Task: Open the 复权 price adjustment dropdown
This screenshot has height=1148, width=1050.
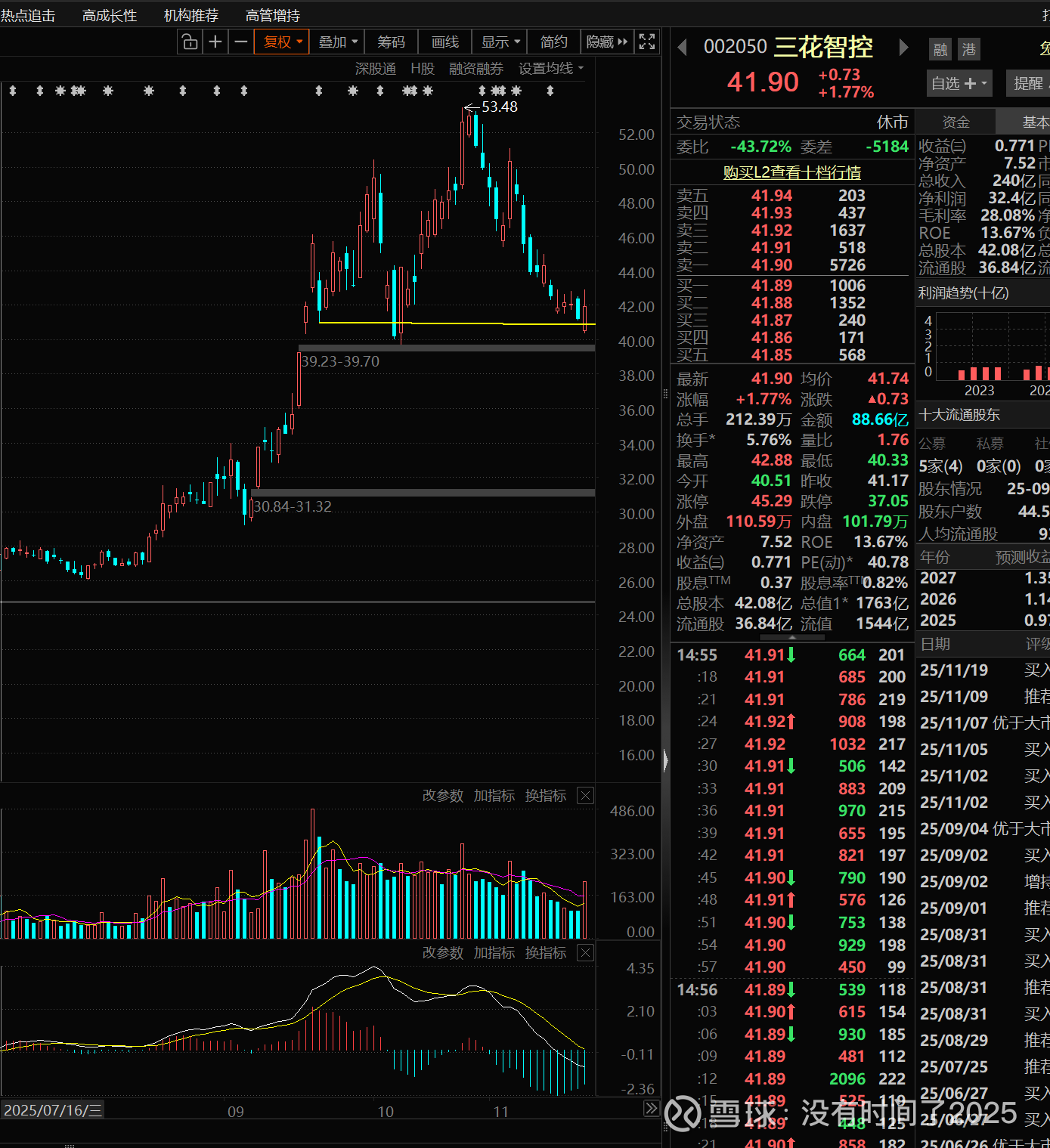Action: [283, 42]
